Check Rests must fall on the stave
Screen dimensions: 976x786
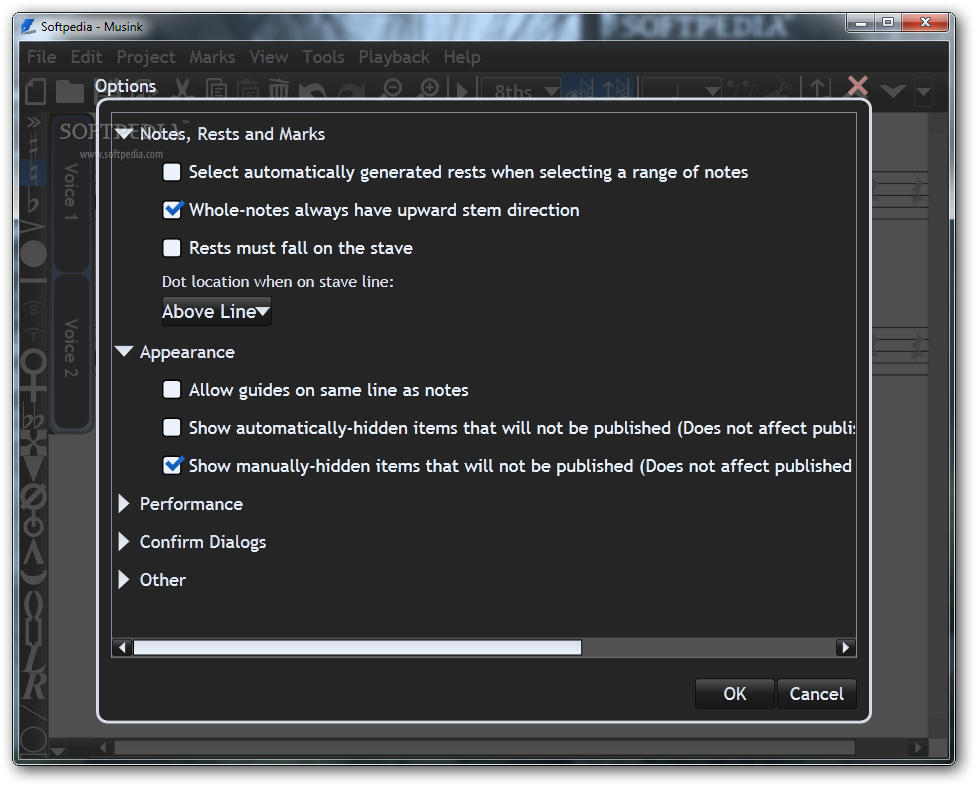coord(172,248)
